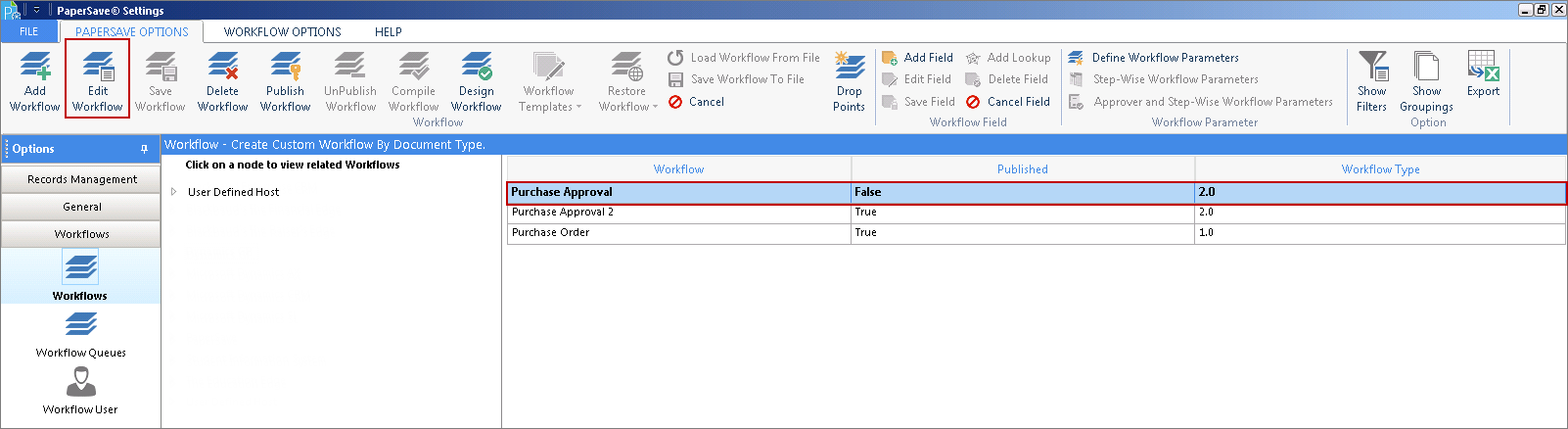Click Add Field in Workflow Field group
The width and height of the screenshot is (1568, 429).
pos(917,58)
